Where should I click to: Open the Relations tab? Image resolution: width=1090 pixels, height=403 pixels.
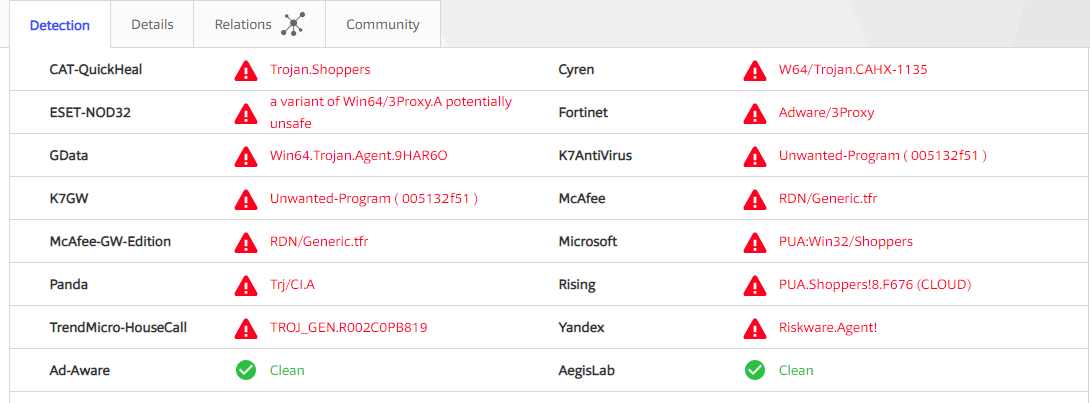pyautogui.click(x=243, y=25)
